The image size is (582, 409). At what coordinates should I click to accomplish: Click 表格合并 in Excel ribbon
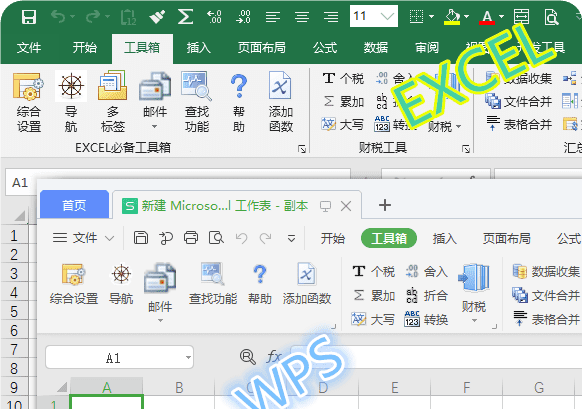[x=519, y=124]
